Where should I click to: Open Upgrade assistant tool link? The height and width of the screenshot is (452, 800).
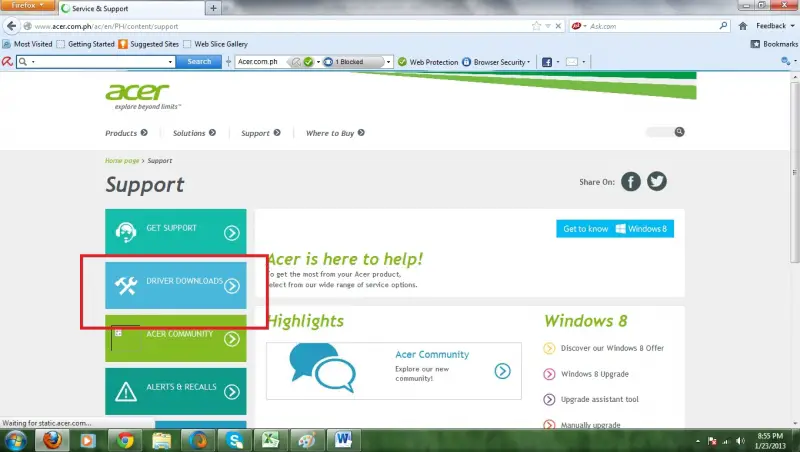(599, 399)
